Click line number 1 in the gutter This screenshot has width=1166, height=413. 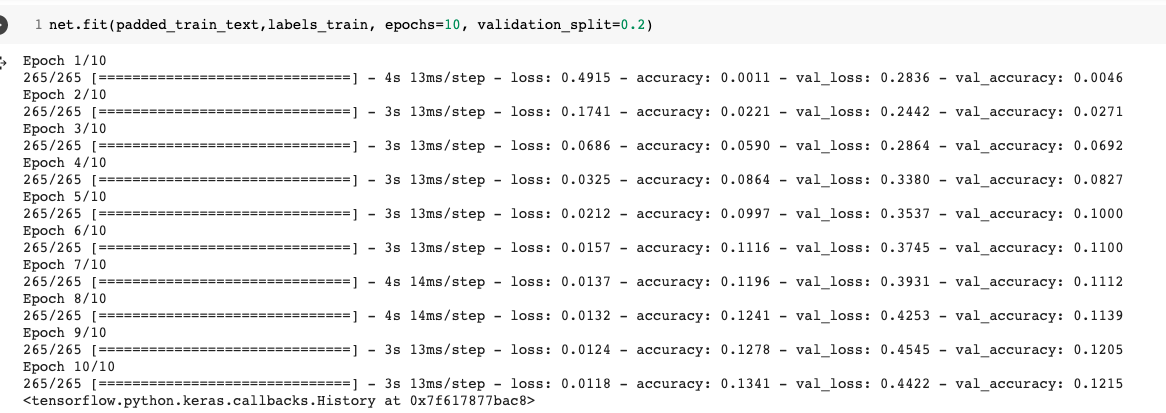(x=37, y=24)
